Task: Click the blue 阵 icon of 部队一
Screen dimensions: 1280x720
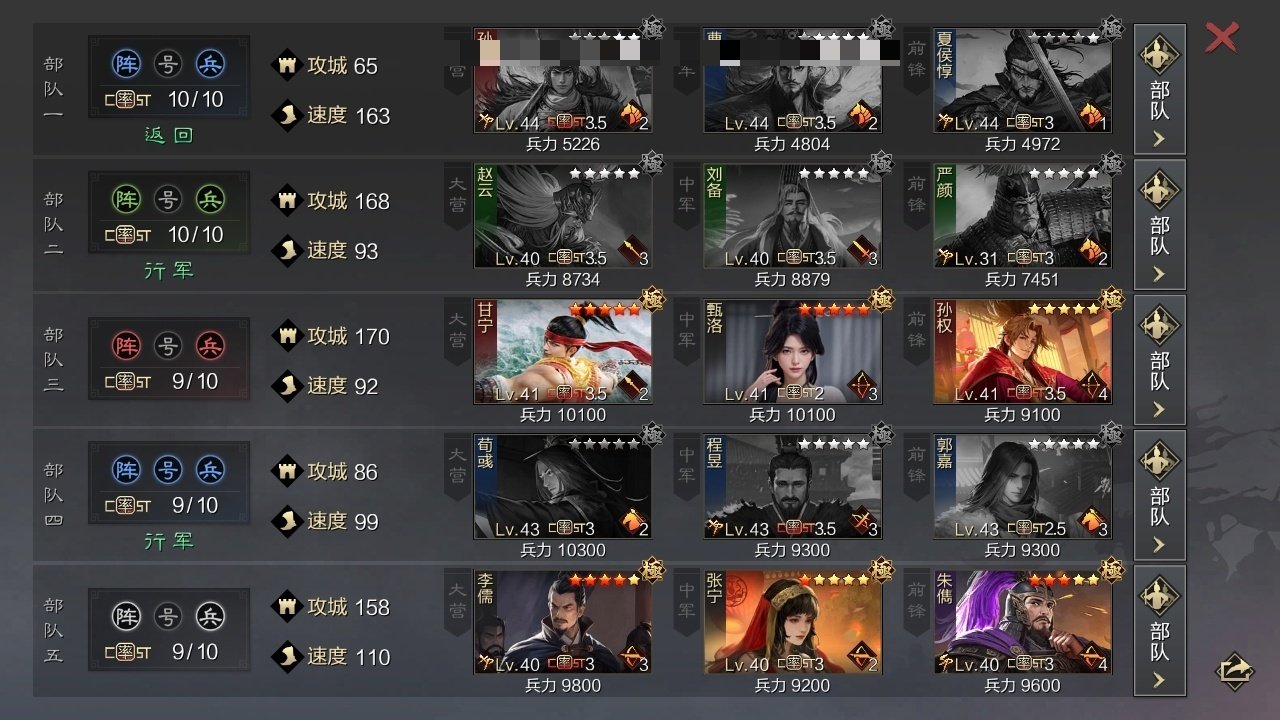Action: [126, 64]
